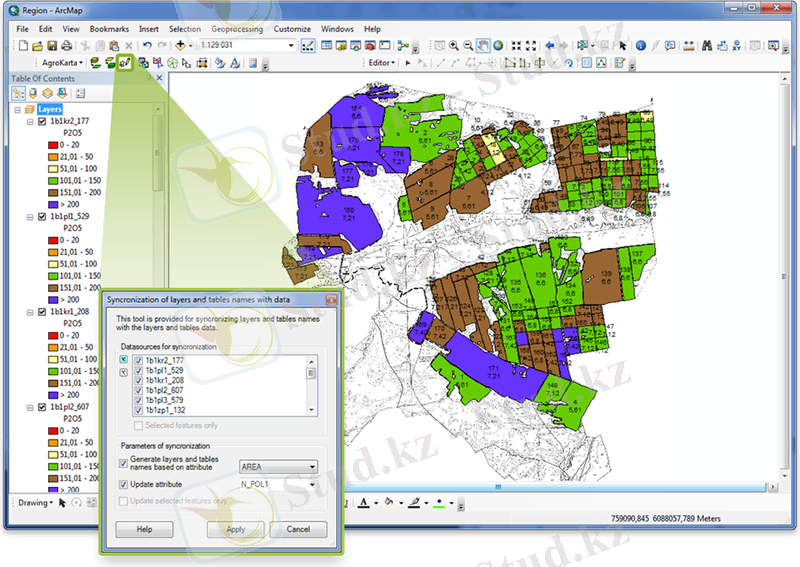The image size is (800, 567).
Task: Click the Apply button
Action: coord(235,529)
